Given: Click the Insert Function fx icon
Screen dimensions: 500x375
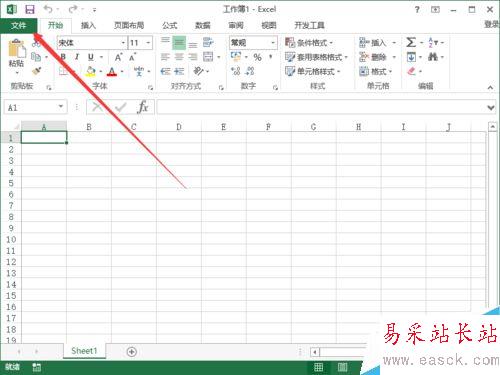Looking at the screenshot, I should point(143,107).
